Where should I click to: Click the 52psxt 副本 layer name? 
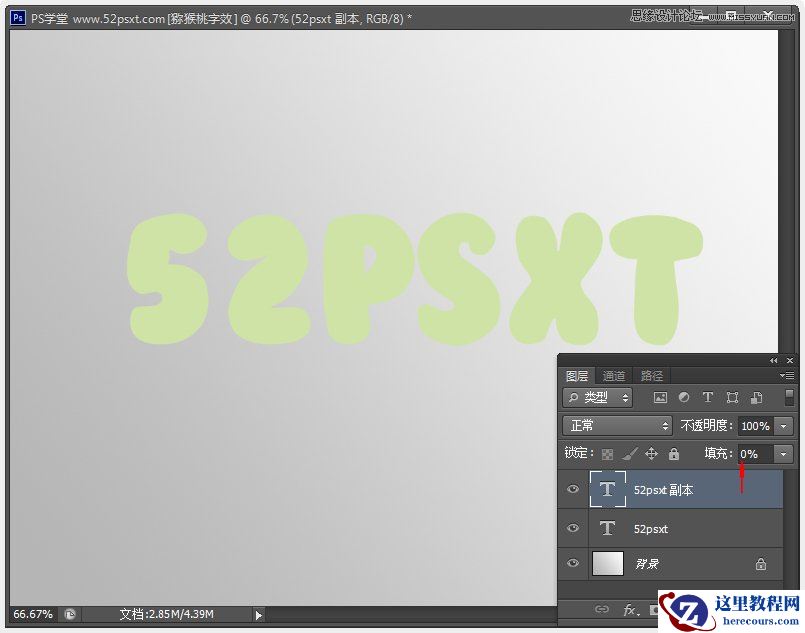tap(663, 490)
